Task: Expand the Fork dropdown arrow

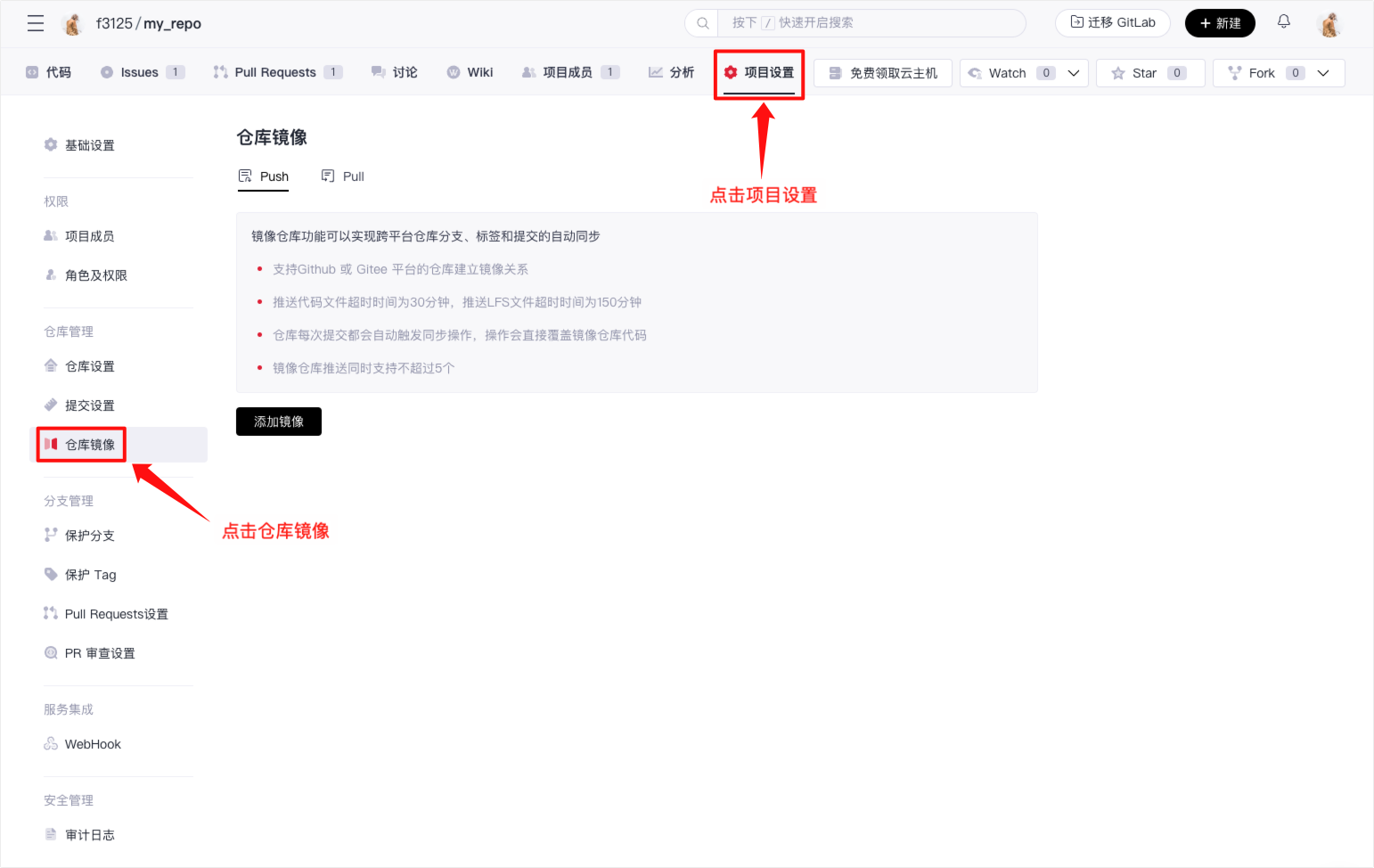Action: 1323,73
